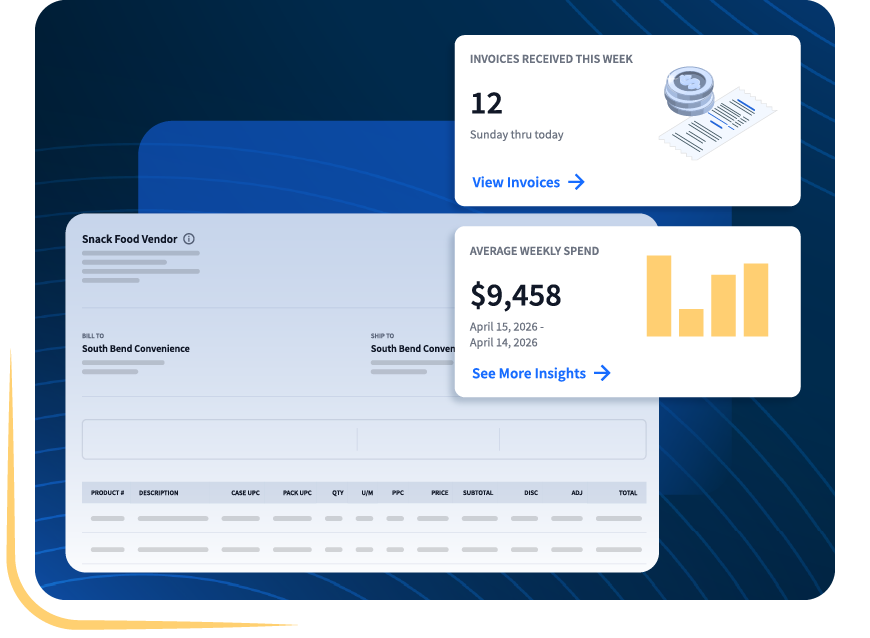Open the See More Insights link

point(529,373)
